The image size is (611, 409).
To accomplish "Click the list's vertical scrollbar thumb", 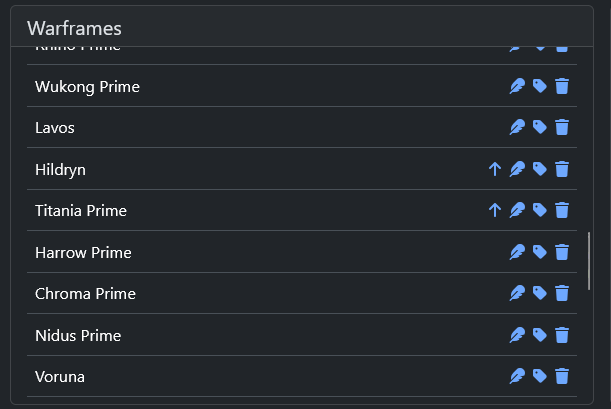I will point(589,260).
